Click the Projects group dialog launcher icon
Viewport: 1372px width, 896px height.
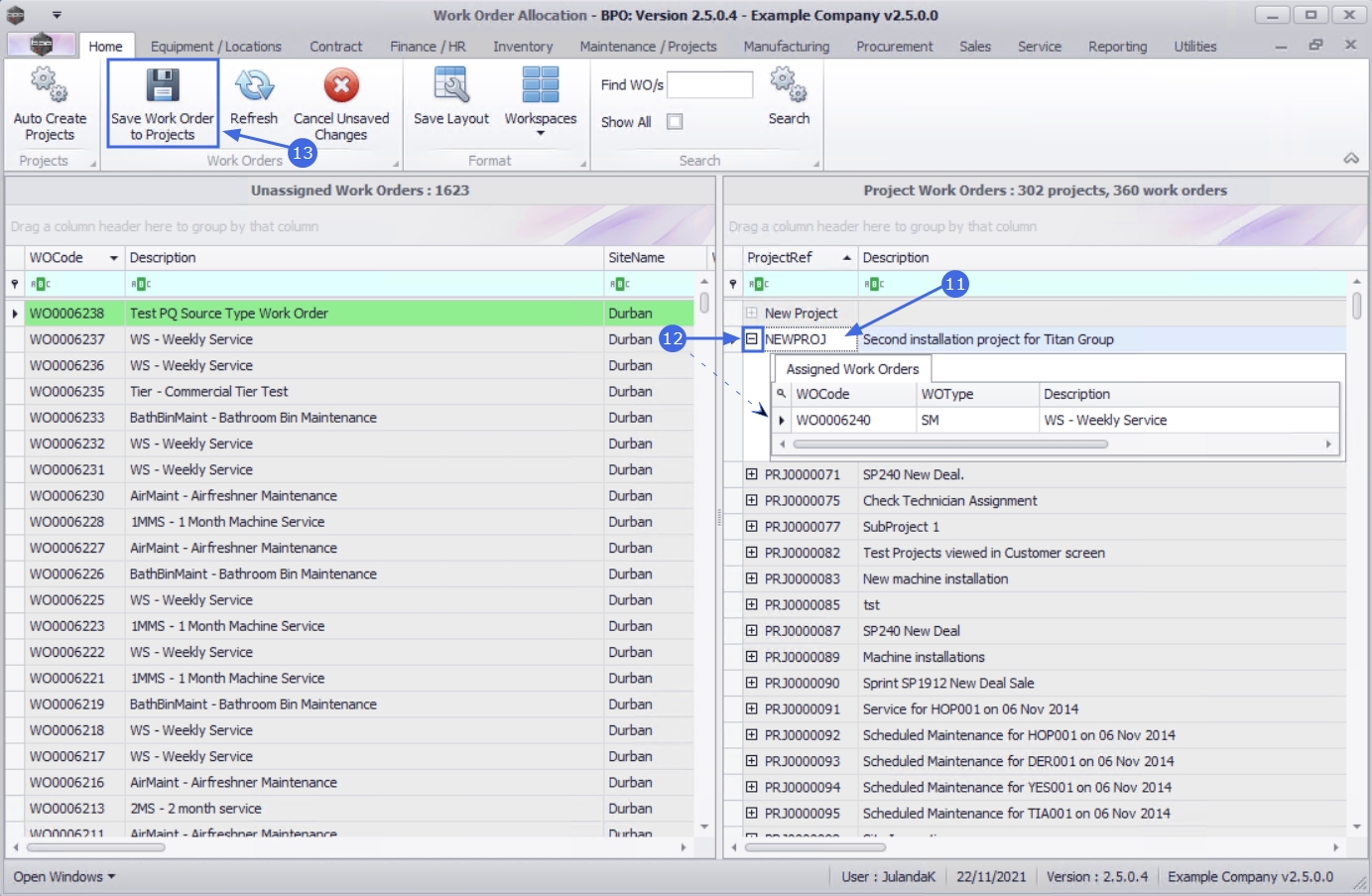coord(93,164)
